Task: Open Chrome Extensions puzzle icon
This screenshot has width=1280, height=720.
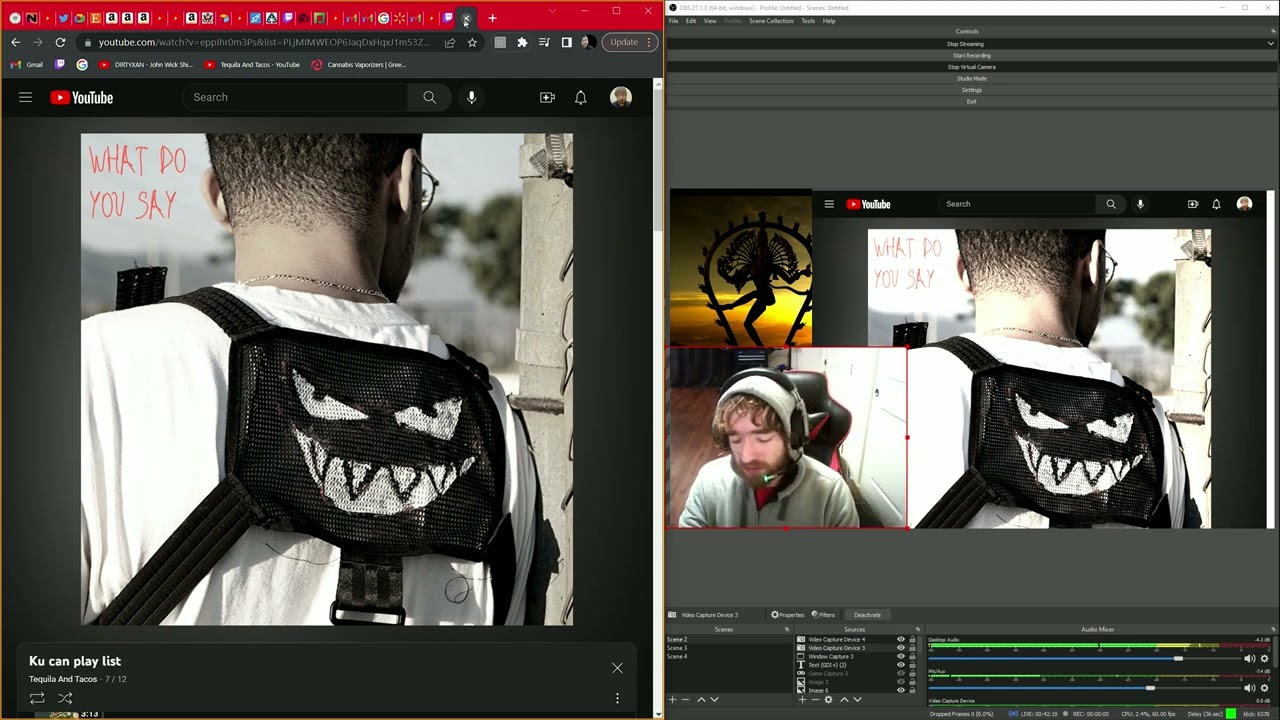Action: click(522, 42)
